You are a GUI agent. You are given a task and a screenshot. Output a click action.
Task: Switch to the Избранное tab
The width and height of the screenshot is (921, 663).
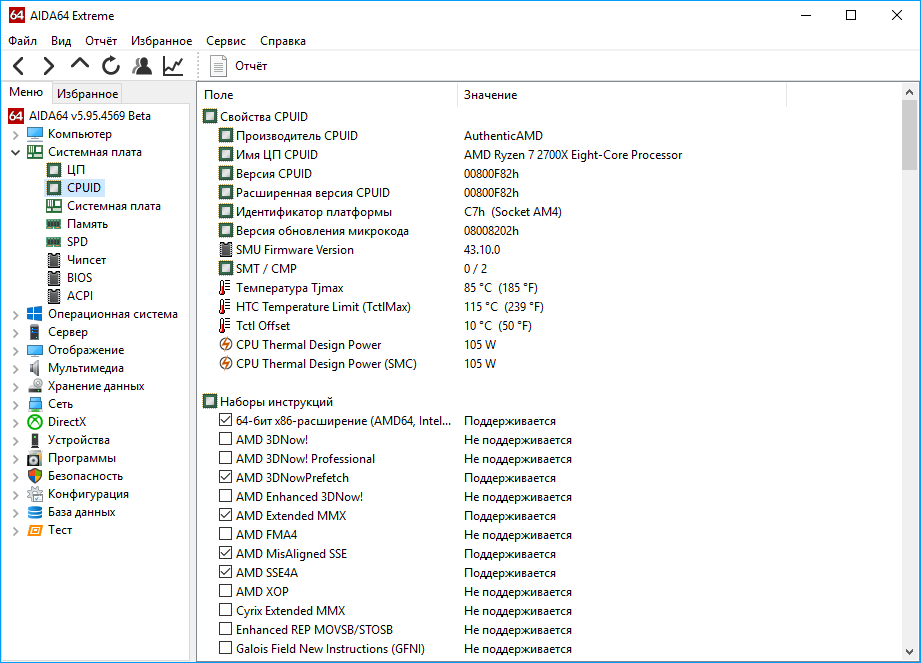click(88, 94)
